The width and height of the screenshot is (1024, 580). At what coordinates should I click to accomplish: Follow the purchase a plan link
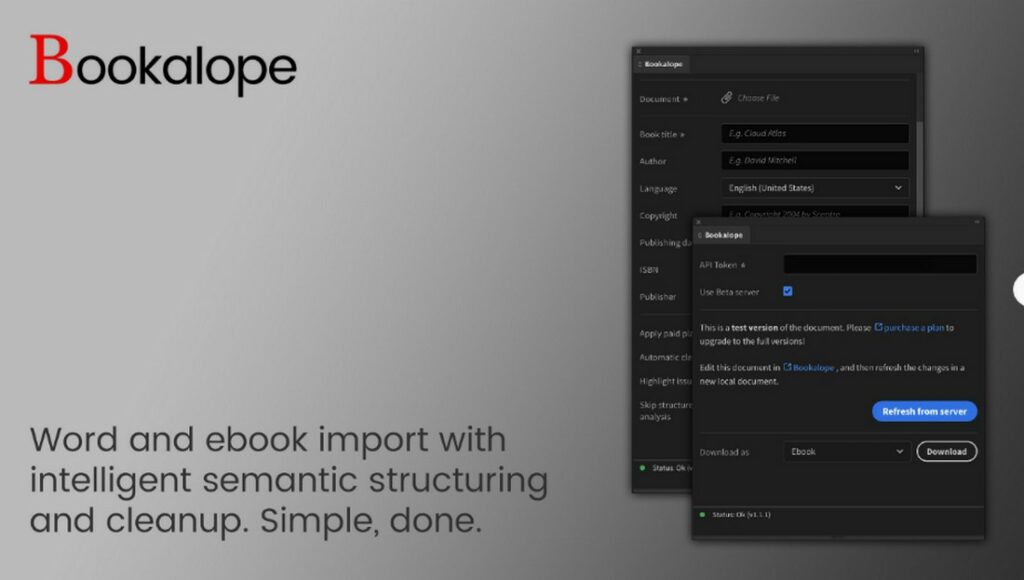(913, 327)
